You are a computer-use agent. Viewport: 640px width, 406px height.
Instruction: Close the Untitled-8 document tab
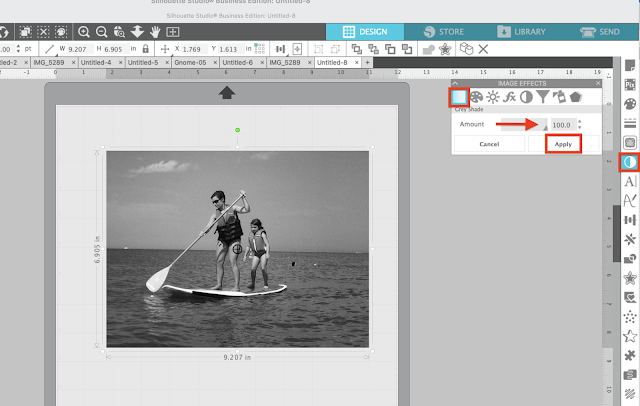point(357,62)
